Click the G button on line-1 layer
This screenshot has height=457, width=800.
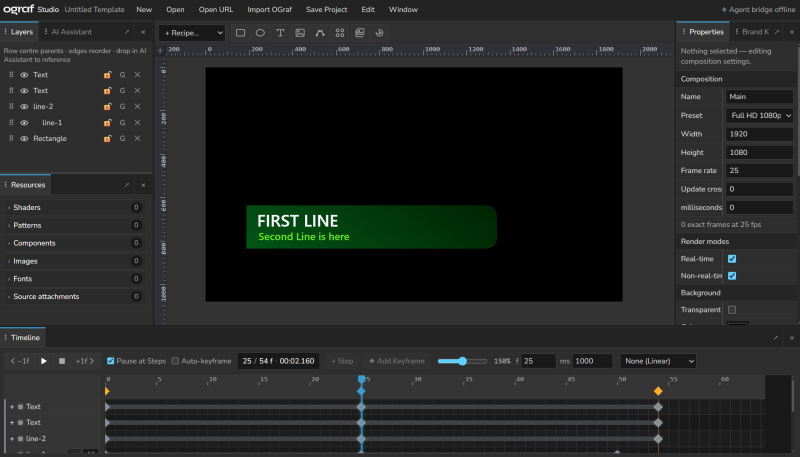[x=122, y=122]
